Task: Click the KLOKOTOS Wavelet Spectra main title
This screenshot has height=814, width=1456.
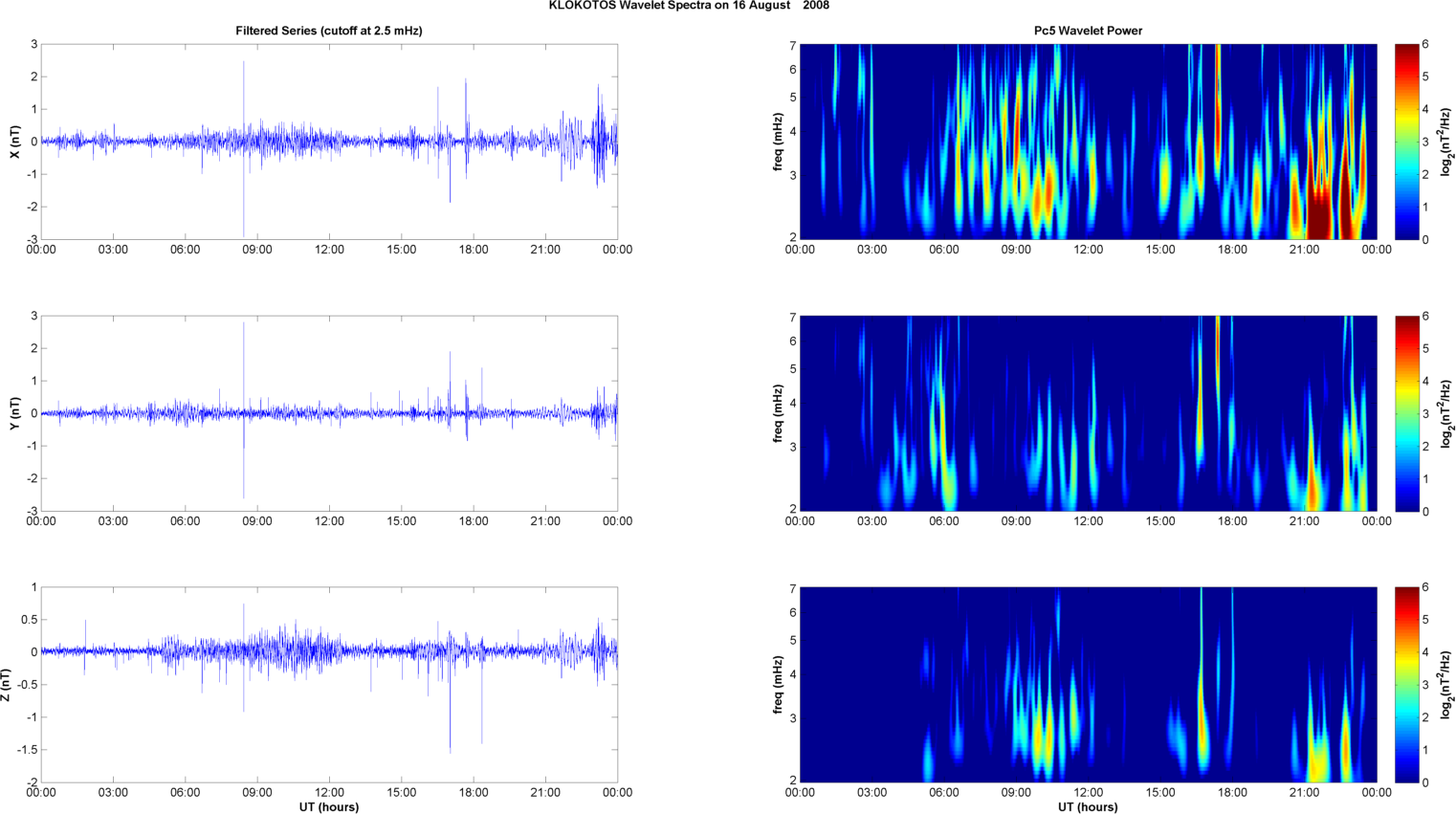Action: pos(689,6)
